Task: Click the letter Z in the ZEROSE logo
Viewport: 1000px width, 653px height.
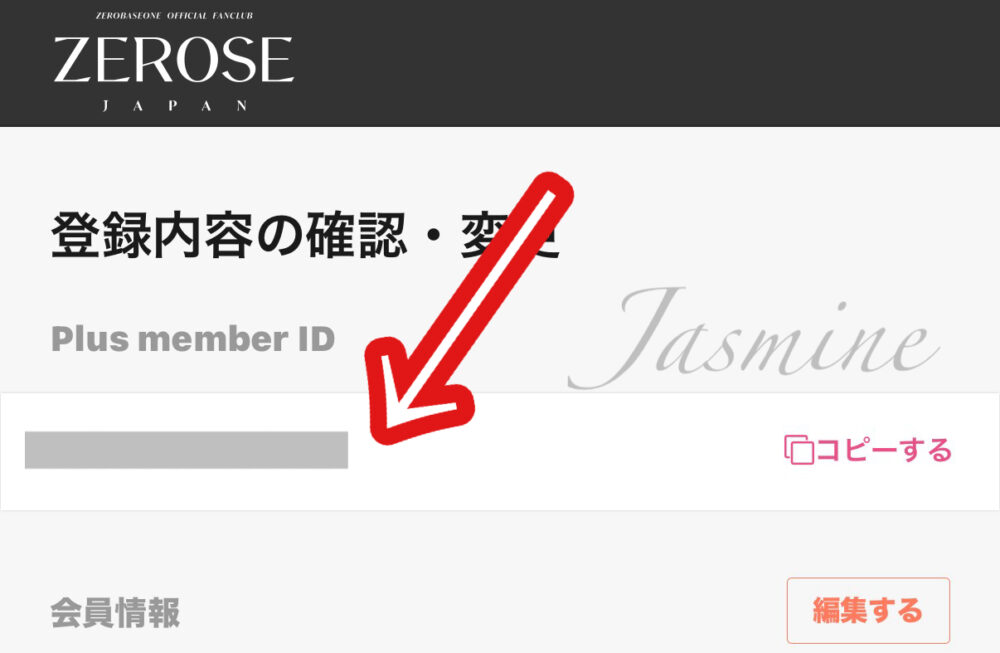Action: tap(75, 59)
